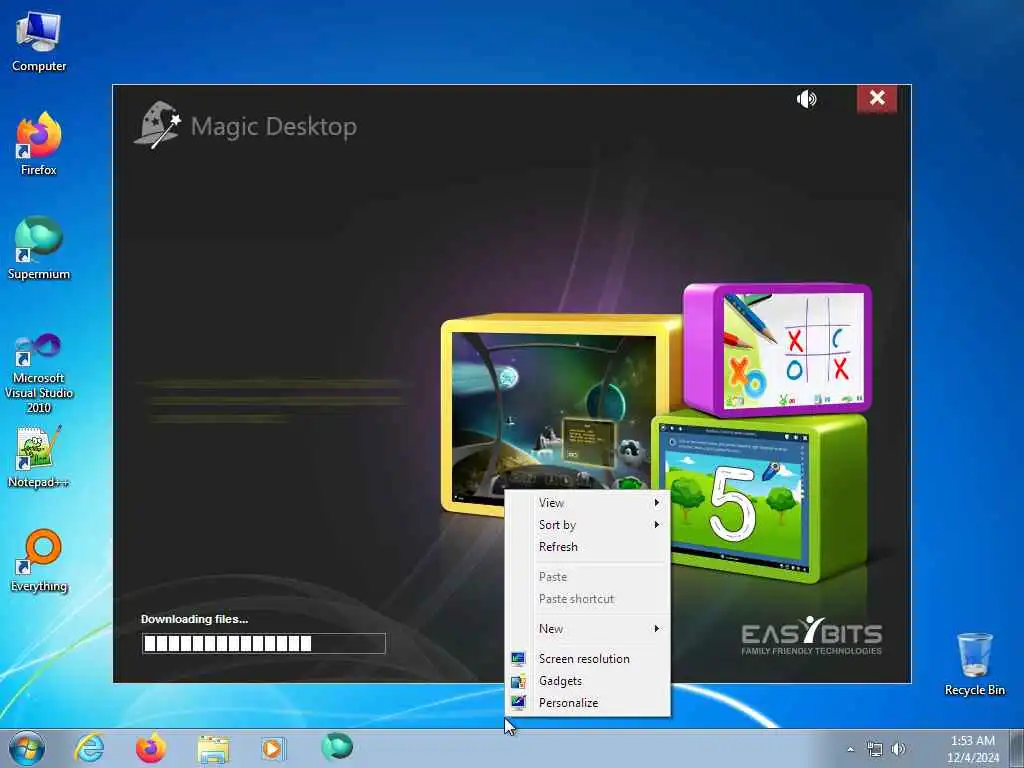This screenshot has height=768, width=1024.
Task: Click the tic-tac-toe thumbnail in purple box
Action: click(x=793, y=349)
